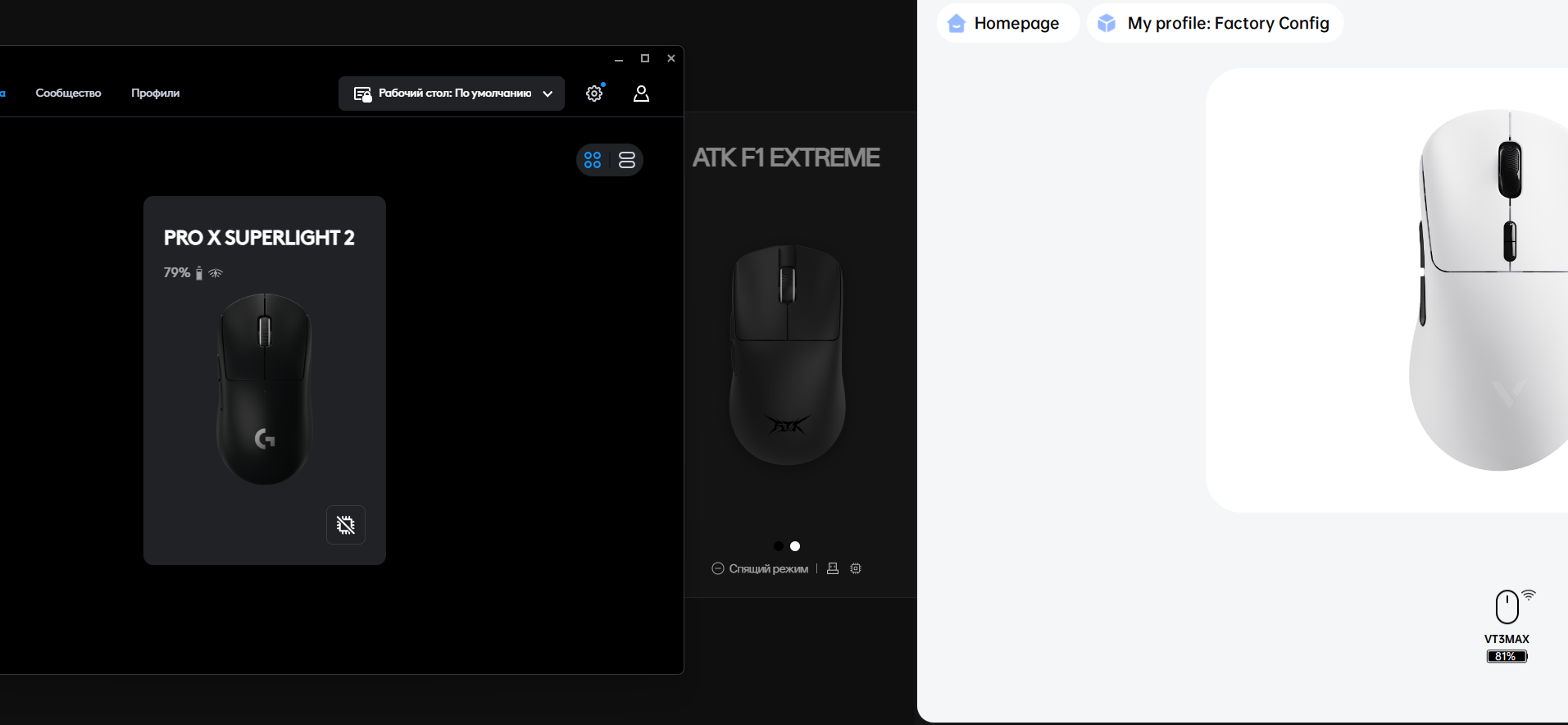The height and width of the screenshot is (725, 1568).
Task: Minimize the G HUB window
Action: (x=619, y=58)
